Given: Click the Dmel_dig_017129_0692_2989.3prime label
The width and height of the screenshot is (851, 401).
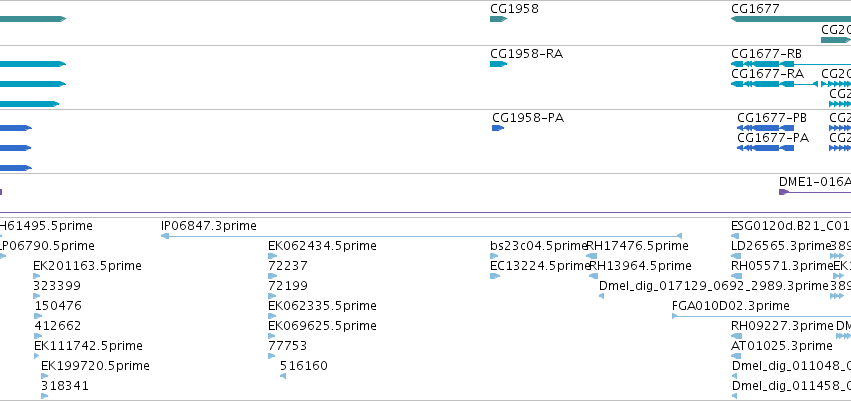Looking at the screenshot, I should pos(714,286).
